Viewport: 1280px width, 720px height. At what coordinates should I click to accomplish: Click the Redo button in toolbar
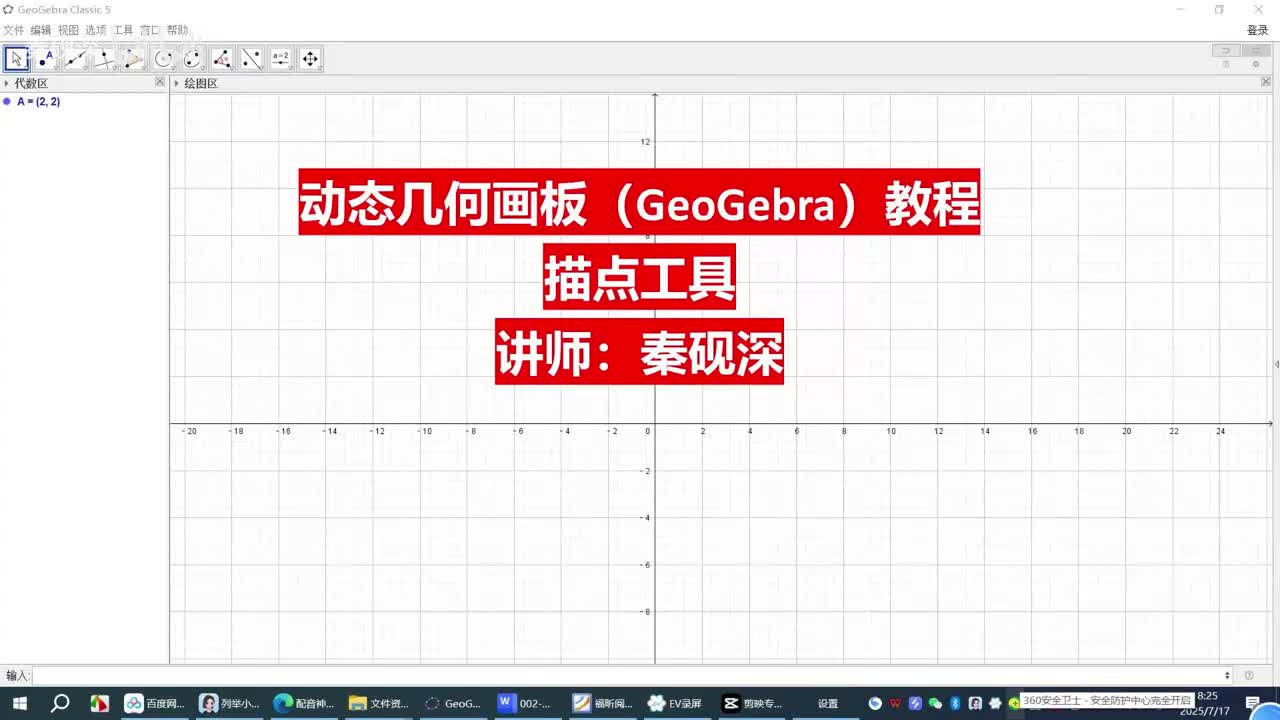pyautogui.click(x=1255, y=51)
